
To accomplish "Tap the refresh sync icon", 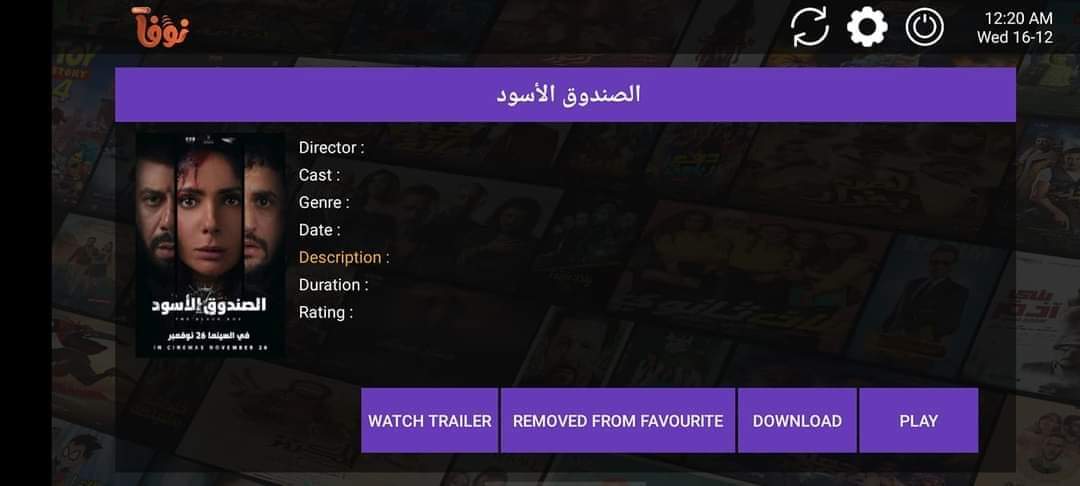I will [x=809, y=27].
